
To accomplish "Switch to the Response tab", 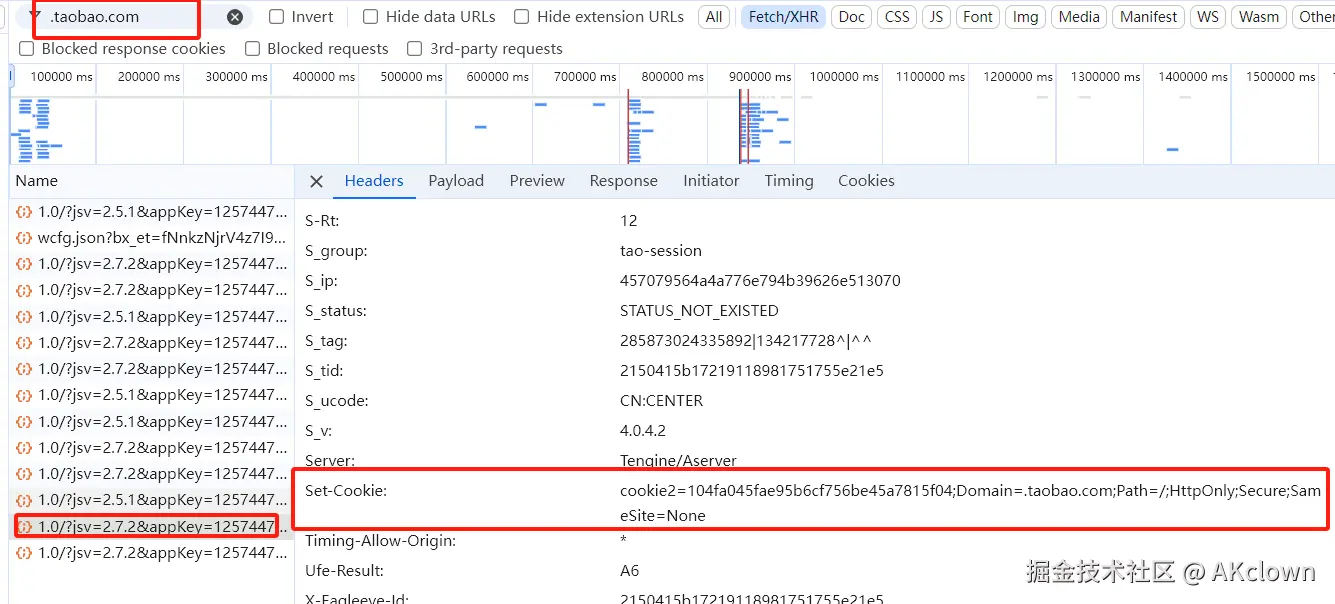I will click(x=624, y=181).
